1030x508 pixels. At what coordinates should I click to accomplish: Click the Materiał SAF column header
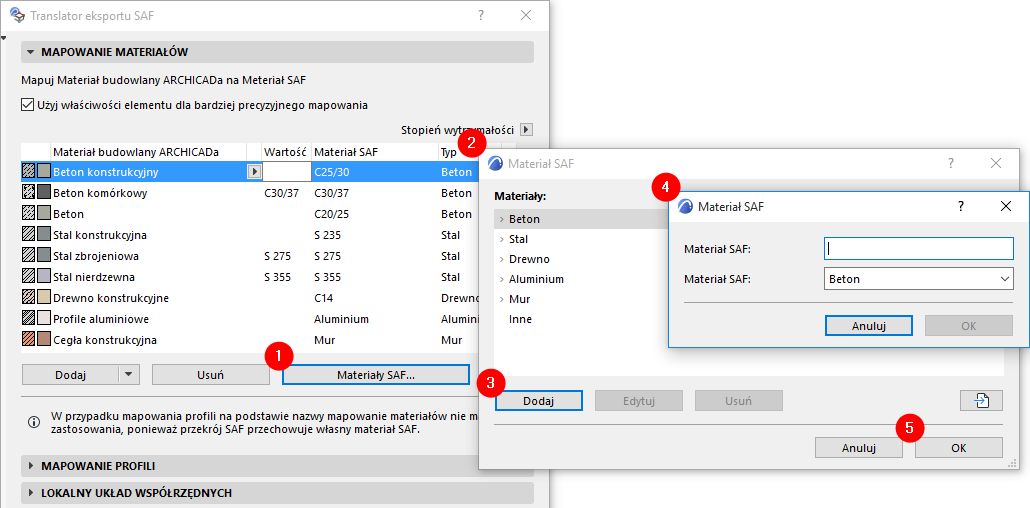coord(374,152)
